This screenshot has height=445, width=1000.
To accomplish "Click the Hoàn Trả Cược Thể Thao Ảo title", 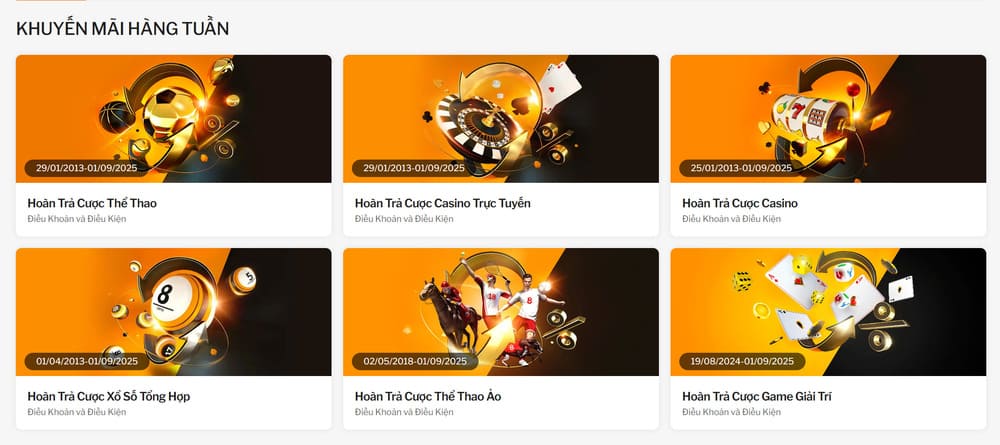I will point(428,397).
